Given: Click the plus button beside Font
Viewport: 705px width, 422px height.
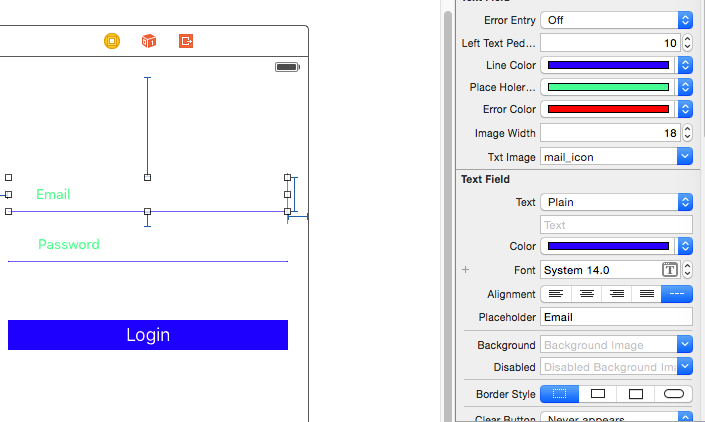Looking at the screenshot, I should [x=465, y=270].
